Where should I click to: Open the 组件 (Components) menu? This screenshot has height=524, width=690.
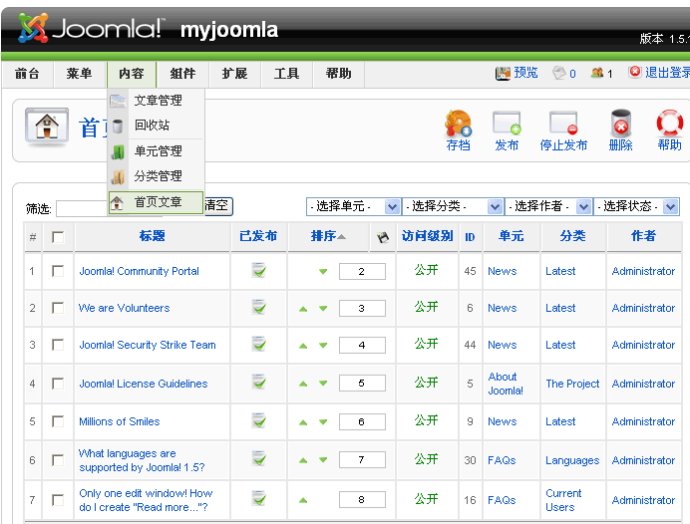click(183, 73)
